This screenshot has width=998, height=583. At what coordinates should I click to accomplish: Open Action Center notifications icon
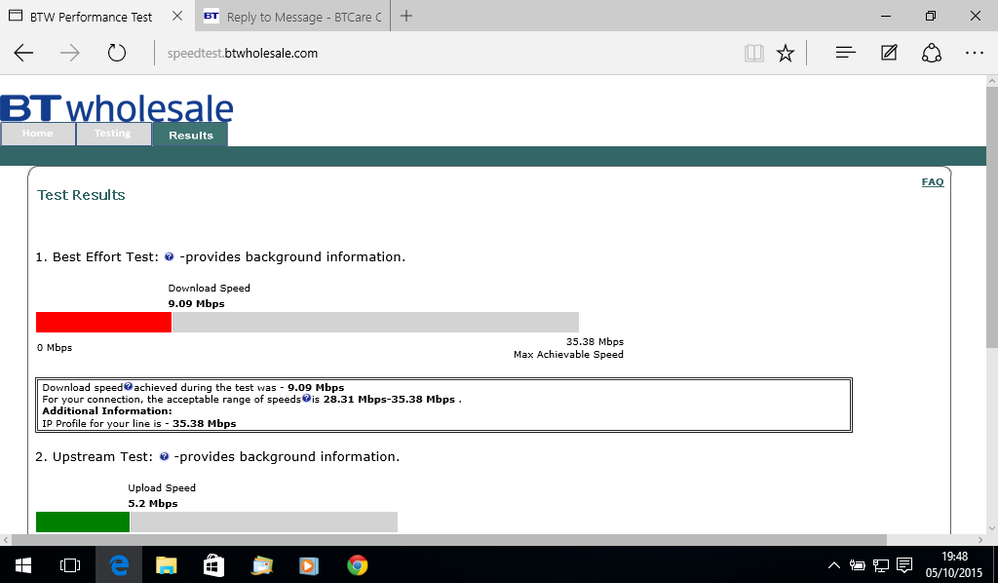[904, 565]
